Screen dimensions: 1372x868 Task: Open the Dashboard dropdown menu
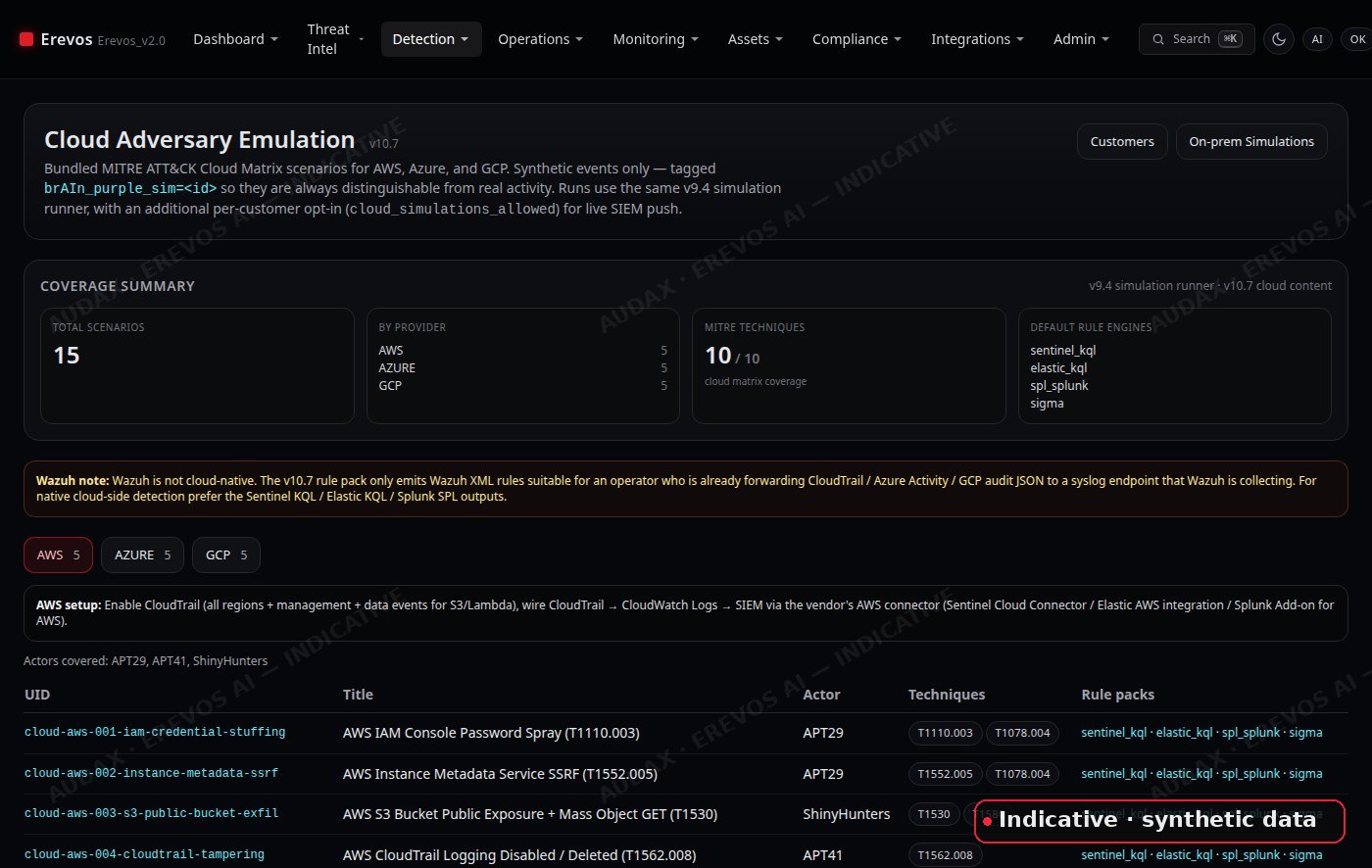235,39
